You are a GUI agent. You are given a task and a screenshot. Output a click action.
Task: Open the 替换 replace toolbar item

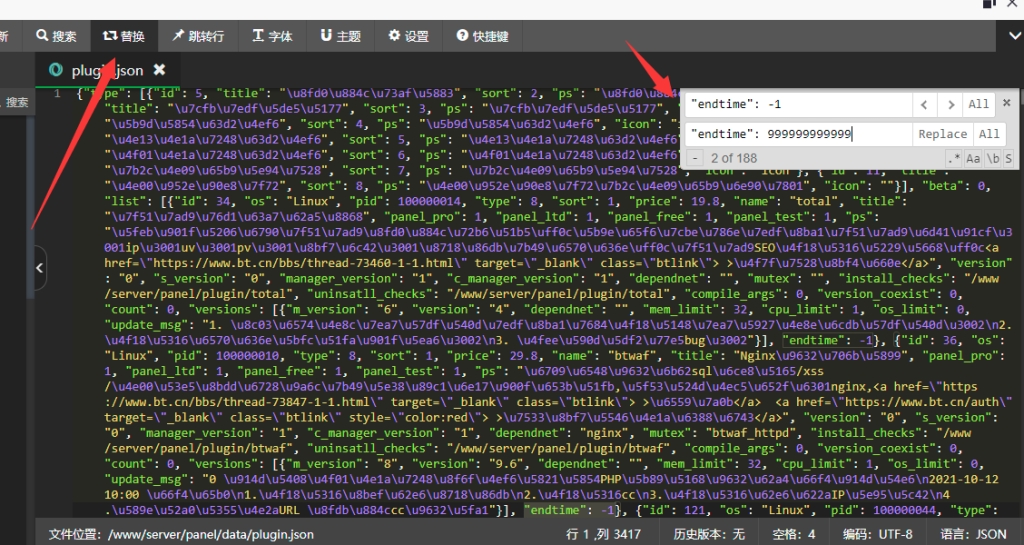123,36
